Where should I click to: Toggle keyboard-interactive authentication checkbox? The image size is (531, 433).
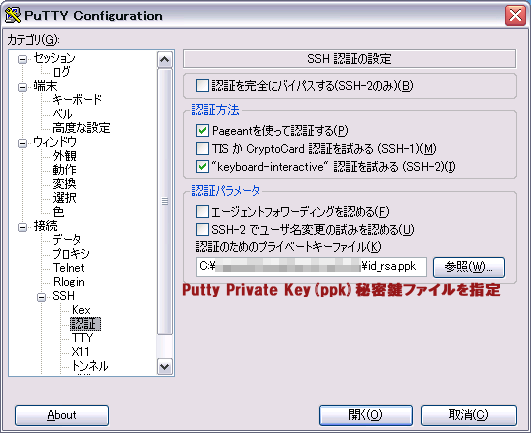[202, 166]
